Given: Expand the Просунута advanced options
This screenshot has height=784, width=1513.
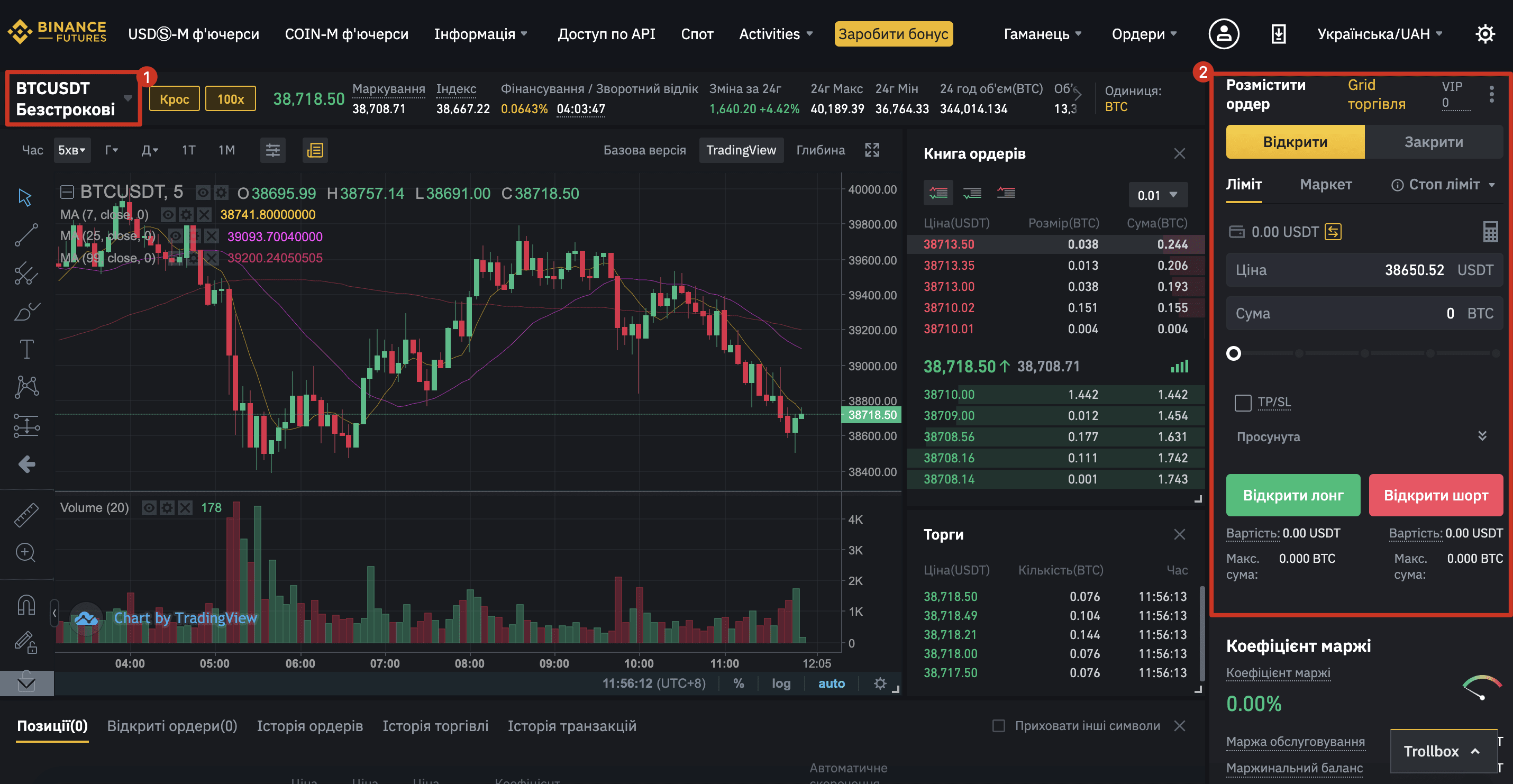Looking at the screenshot, I should 1482,436.
